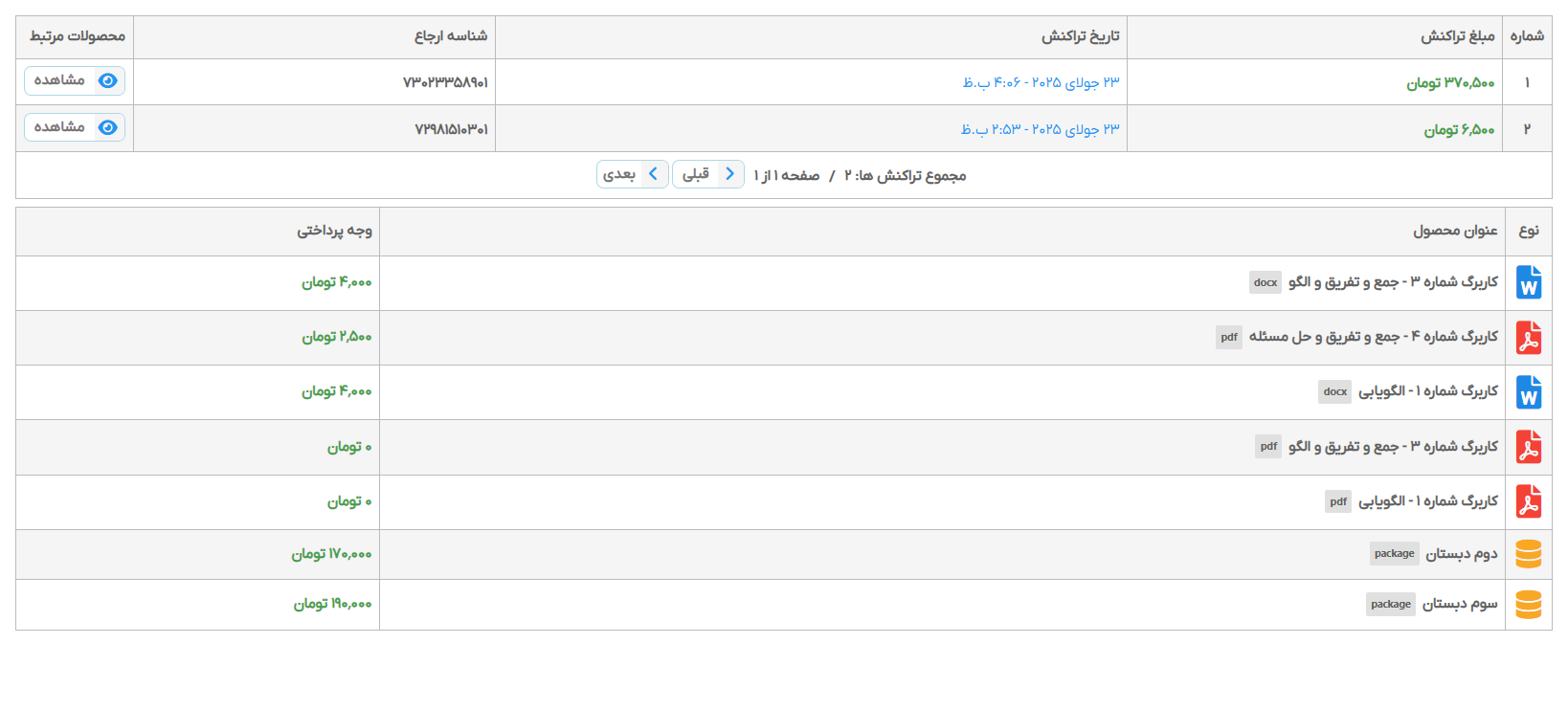
Task: View products of the ۶,۵۰۰ تومان transaction
Action: coord(75,127)
